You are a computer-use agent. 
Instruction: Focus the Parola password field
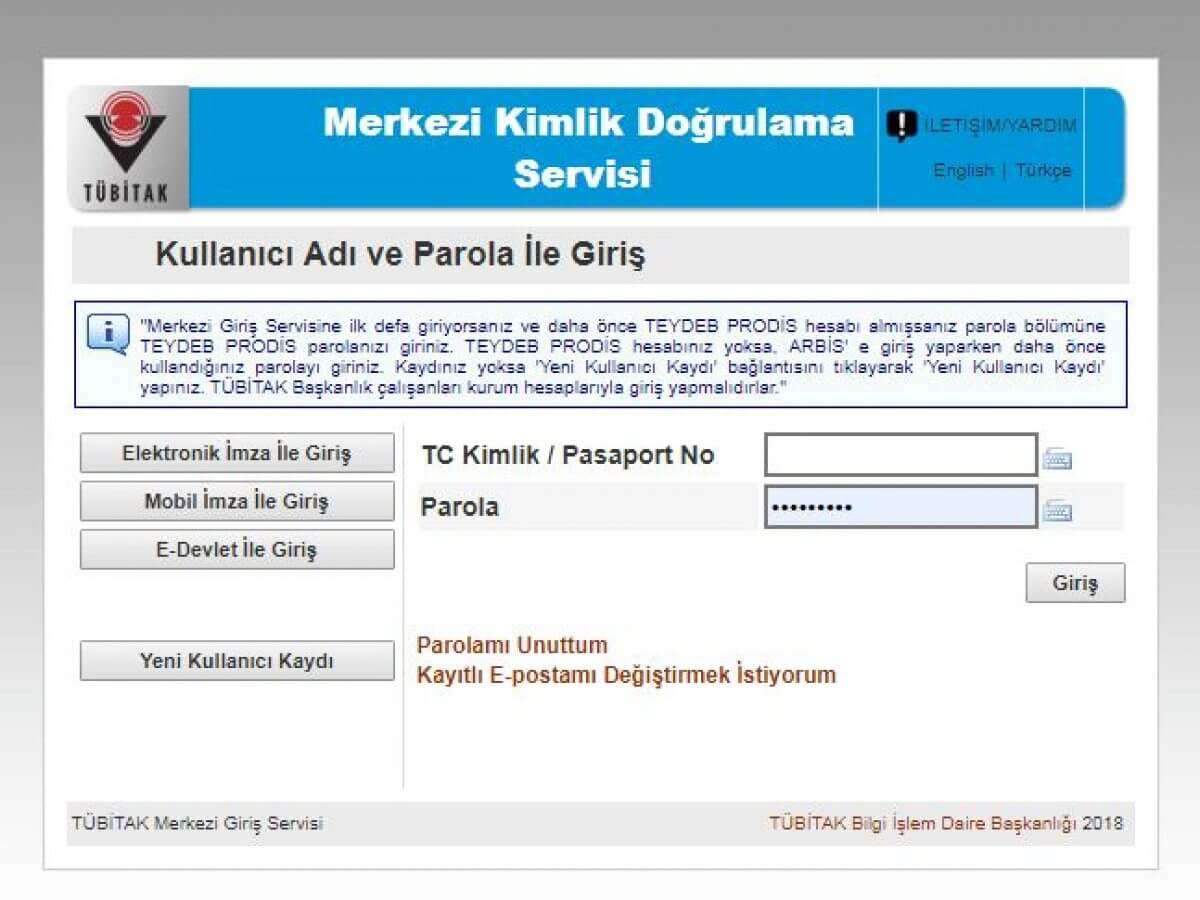click(x=901, y=507)
